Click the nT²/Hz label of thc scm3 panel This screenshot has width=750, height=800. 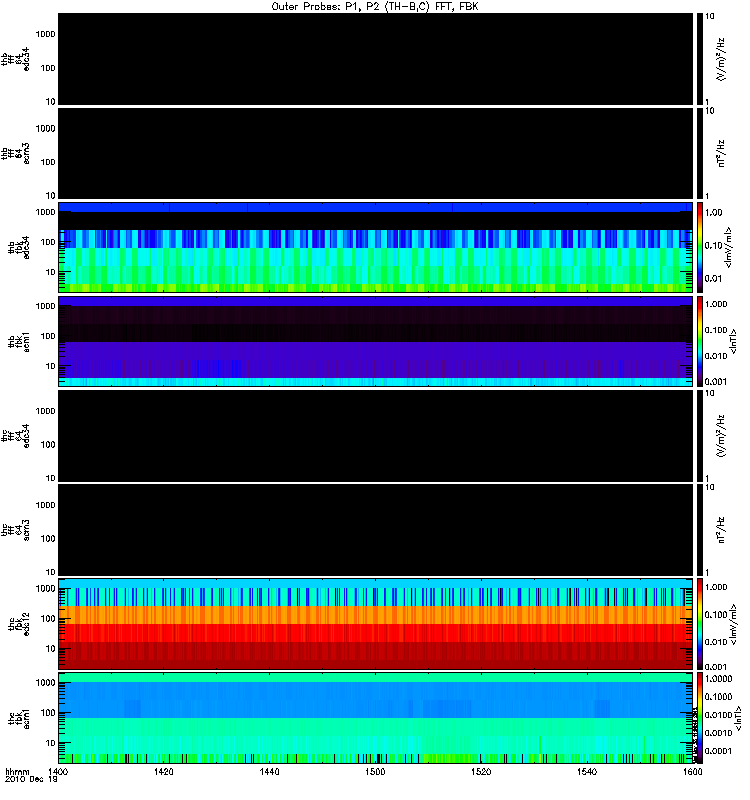[721, 530]
